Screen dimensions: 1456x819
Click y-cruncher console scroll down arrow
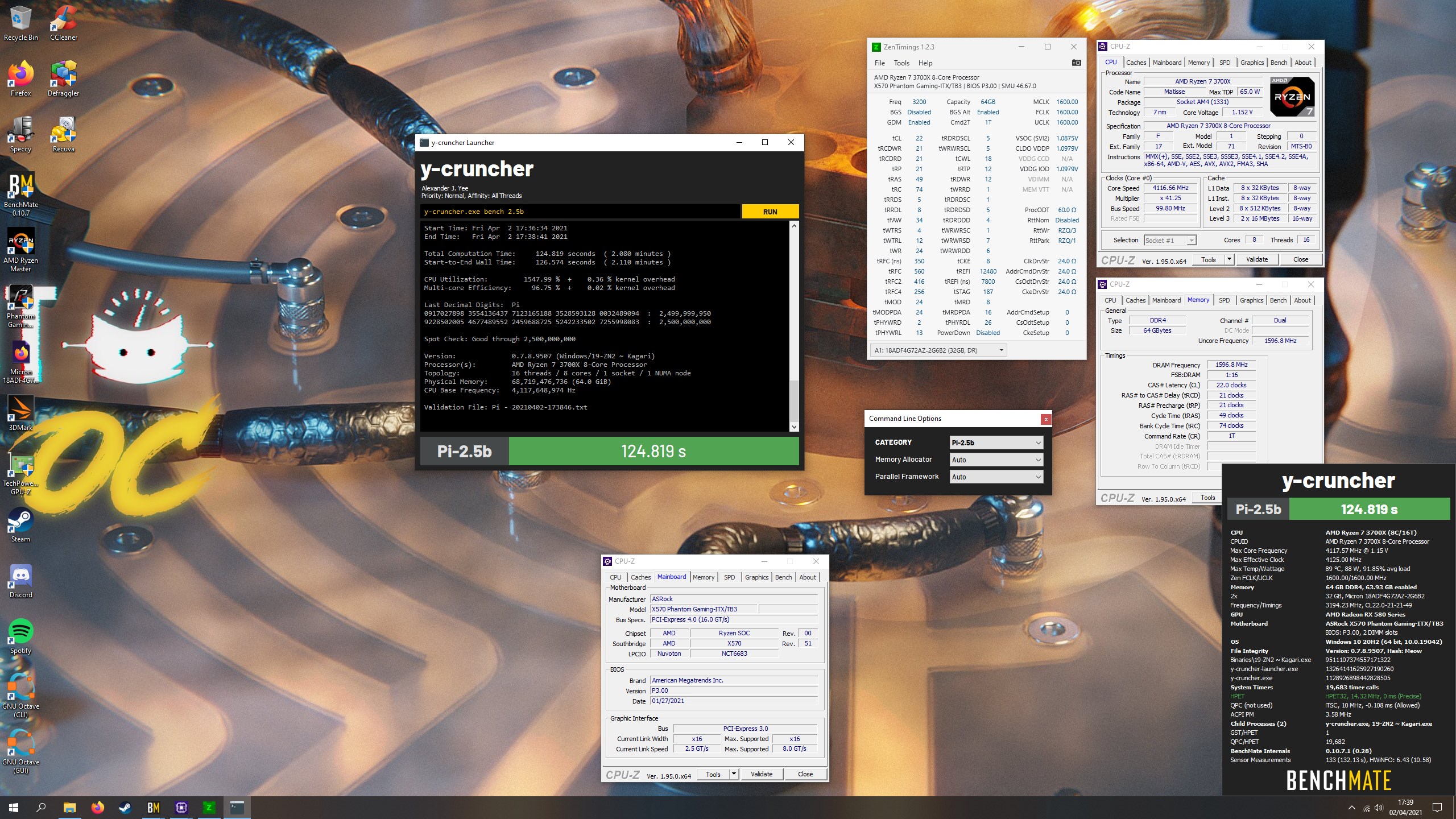click(x=794, y=427)
